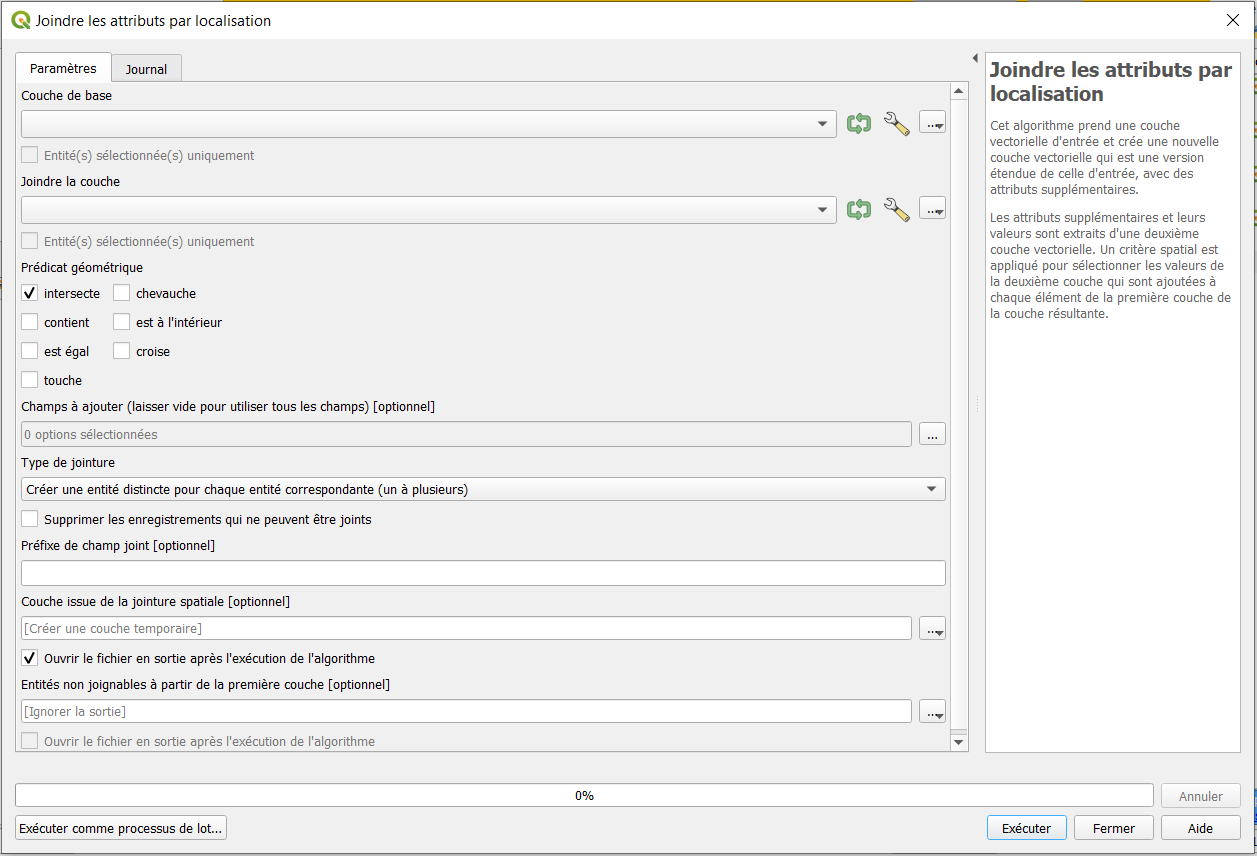Click iterate-over-layer icon for Couche de base
This screenshot has width=1257, height=856.
[x=859, y=124]
